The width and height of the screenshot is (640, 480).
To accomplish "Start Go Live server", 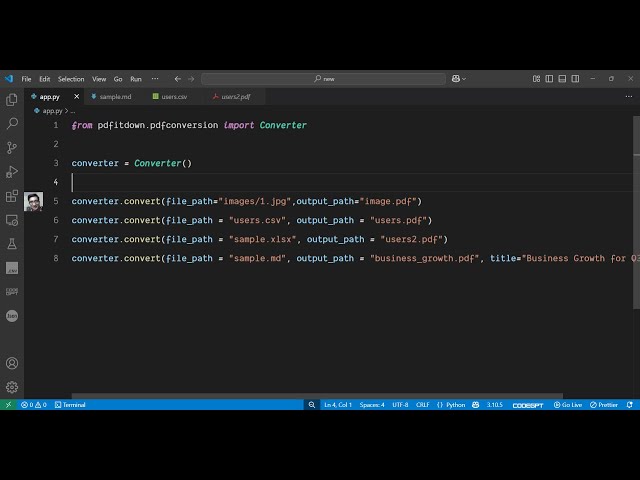I will [x=568, y=404].
